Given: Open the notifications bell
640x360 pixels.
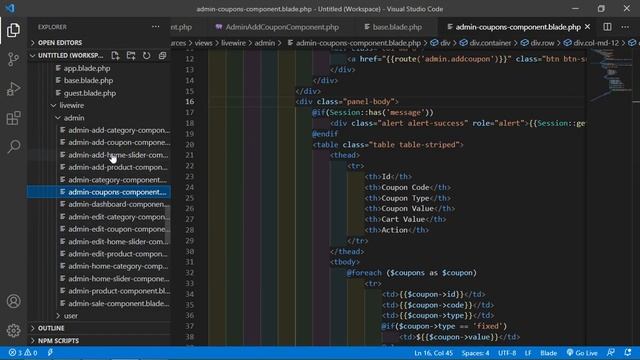Looking at the screenshot, I should click(628, 353).
